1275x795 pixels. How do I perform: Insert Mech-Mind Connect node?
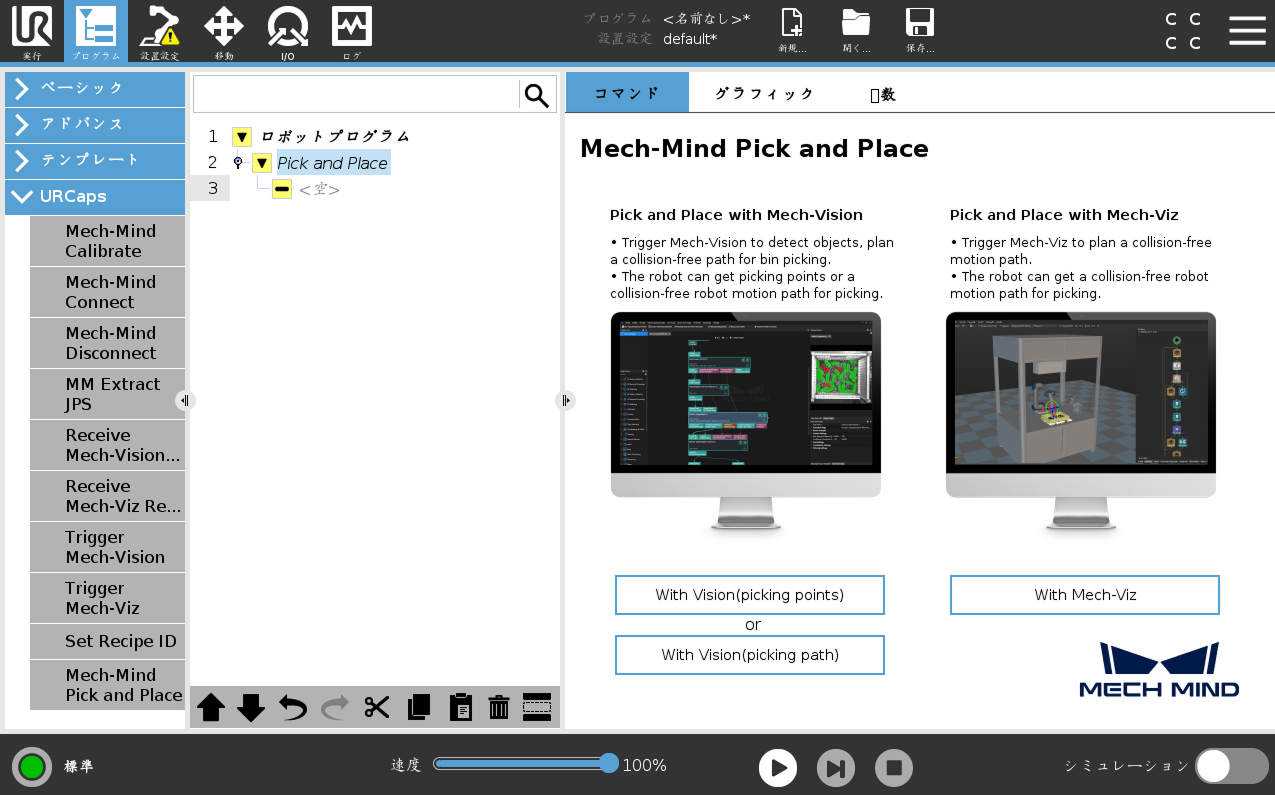(107, 292)
